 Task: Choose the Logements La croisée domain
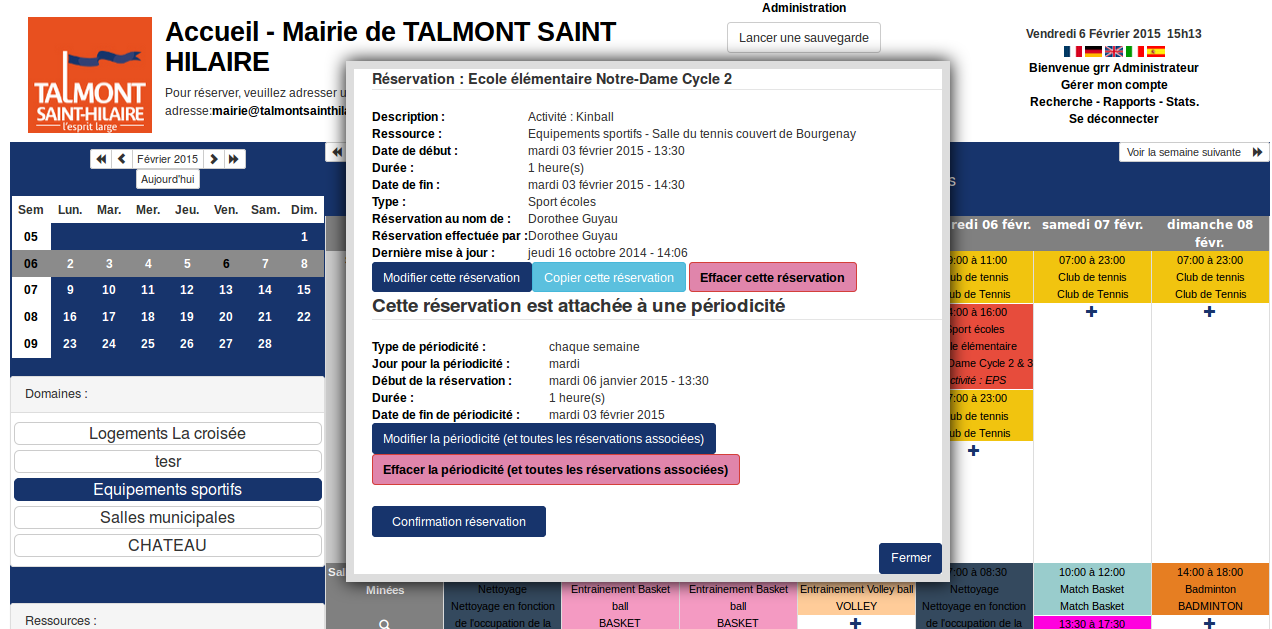click(x=168, y=434)
